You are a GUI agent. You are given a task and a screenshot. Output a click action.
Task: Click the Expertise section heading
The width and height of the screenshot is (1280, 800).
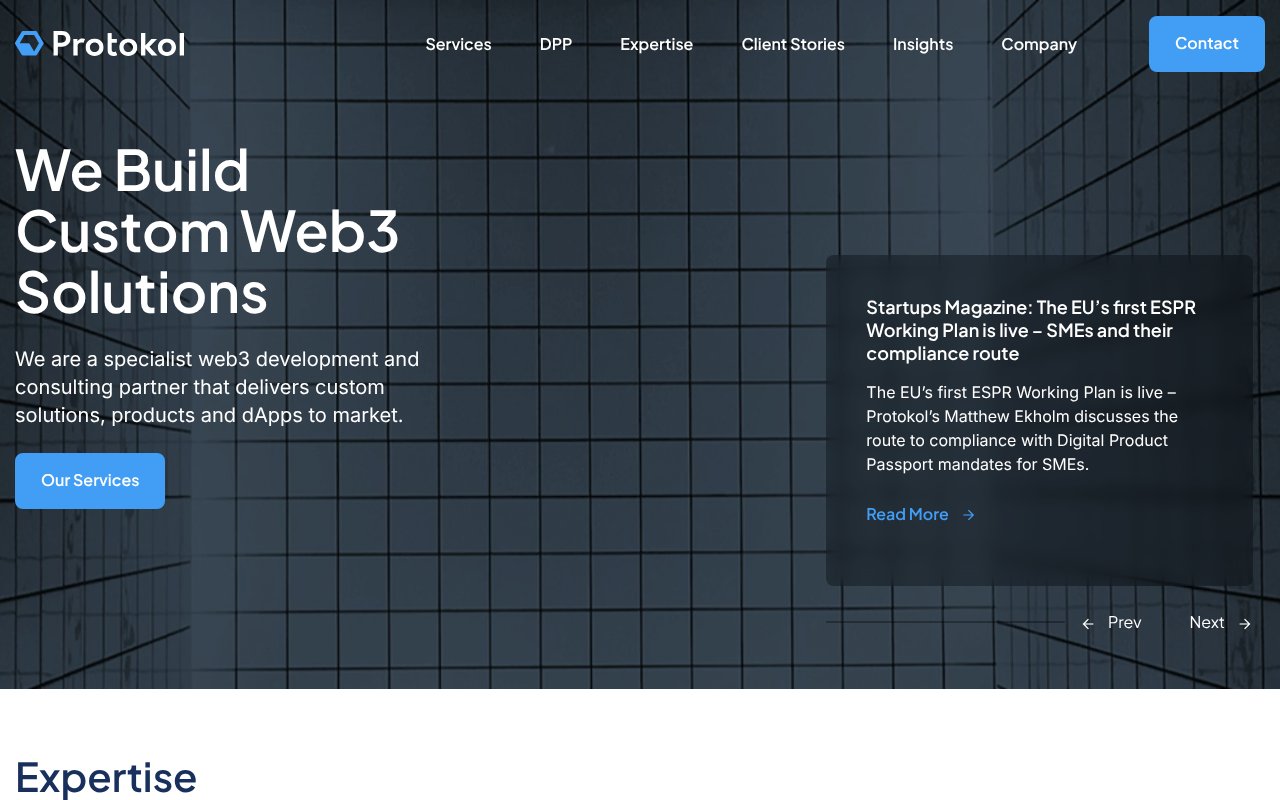(x=106, y=777)
